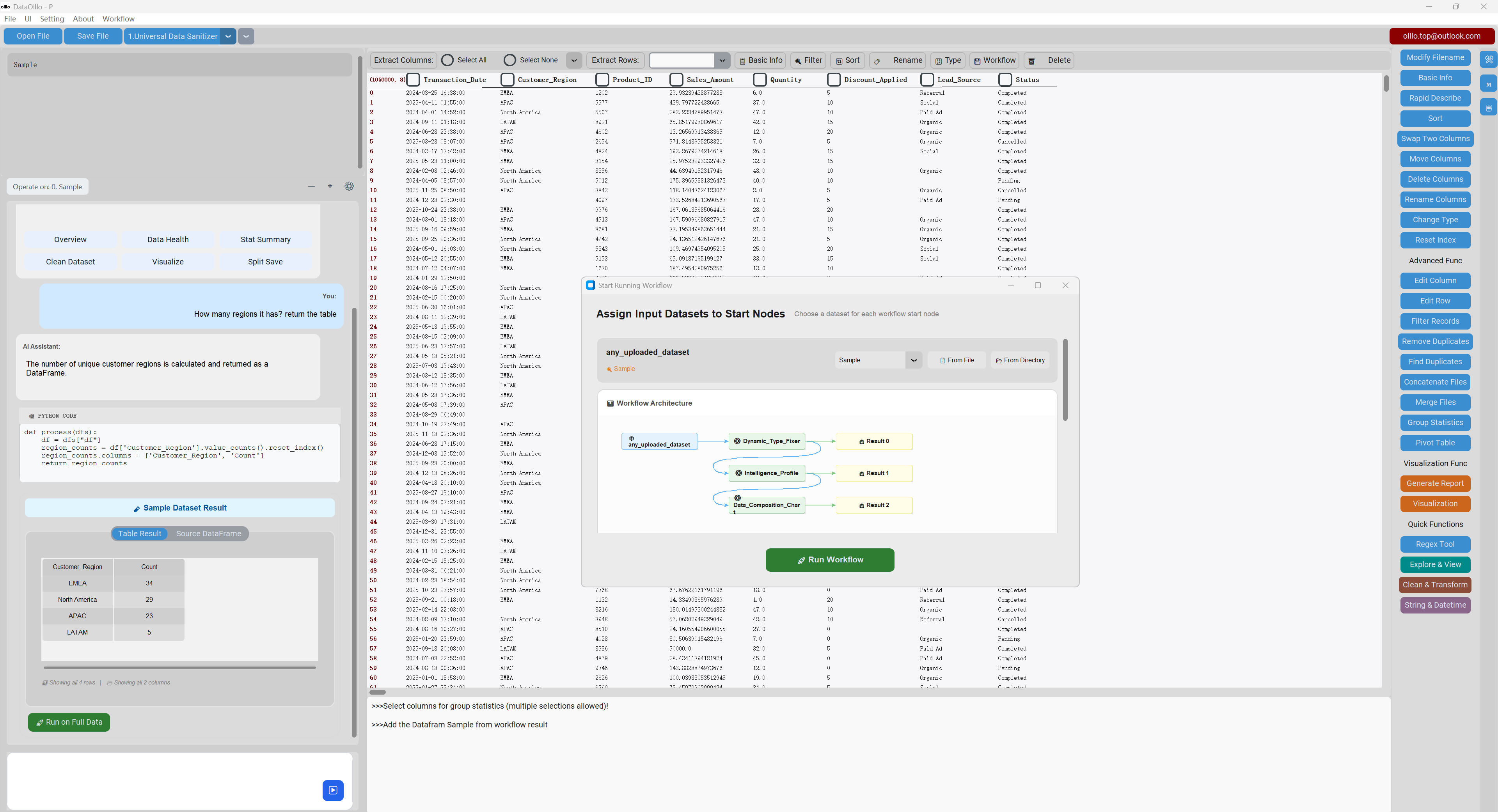Click Run on Full Data button
The height and width of the screenshot is (812, 1498).
point(69,722)
